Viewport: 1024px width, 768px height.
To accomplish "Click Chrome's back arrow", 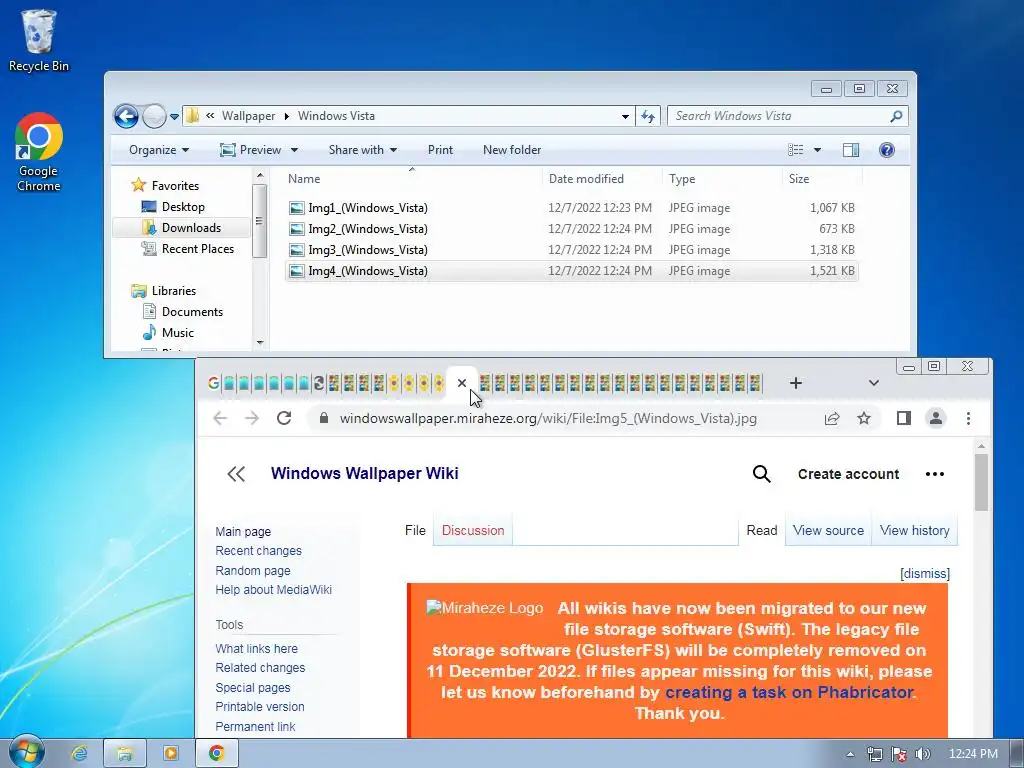I will pyautogui.click(x=220, y=418).
